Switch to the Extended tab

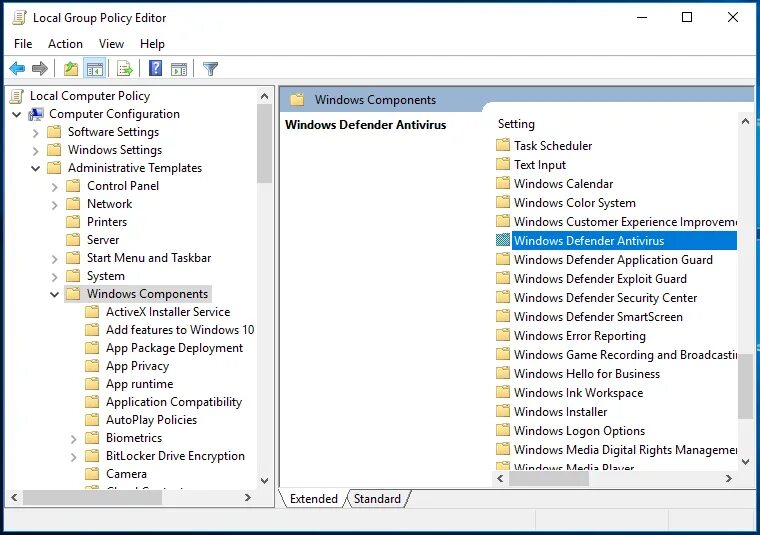(x=314, y=499)
